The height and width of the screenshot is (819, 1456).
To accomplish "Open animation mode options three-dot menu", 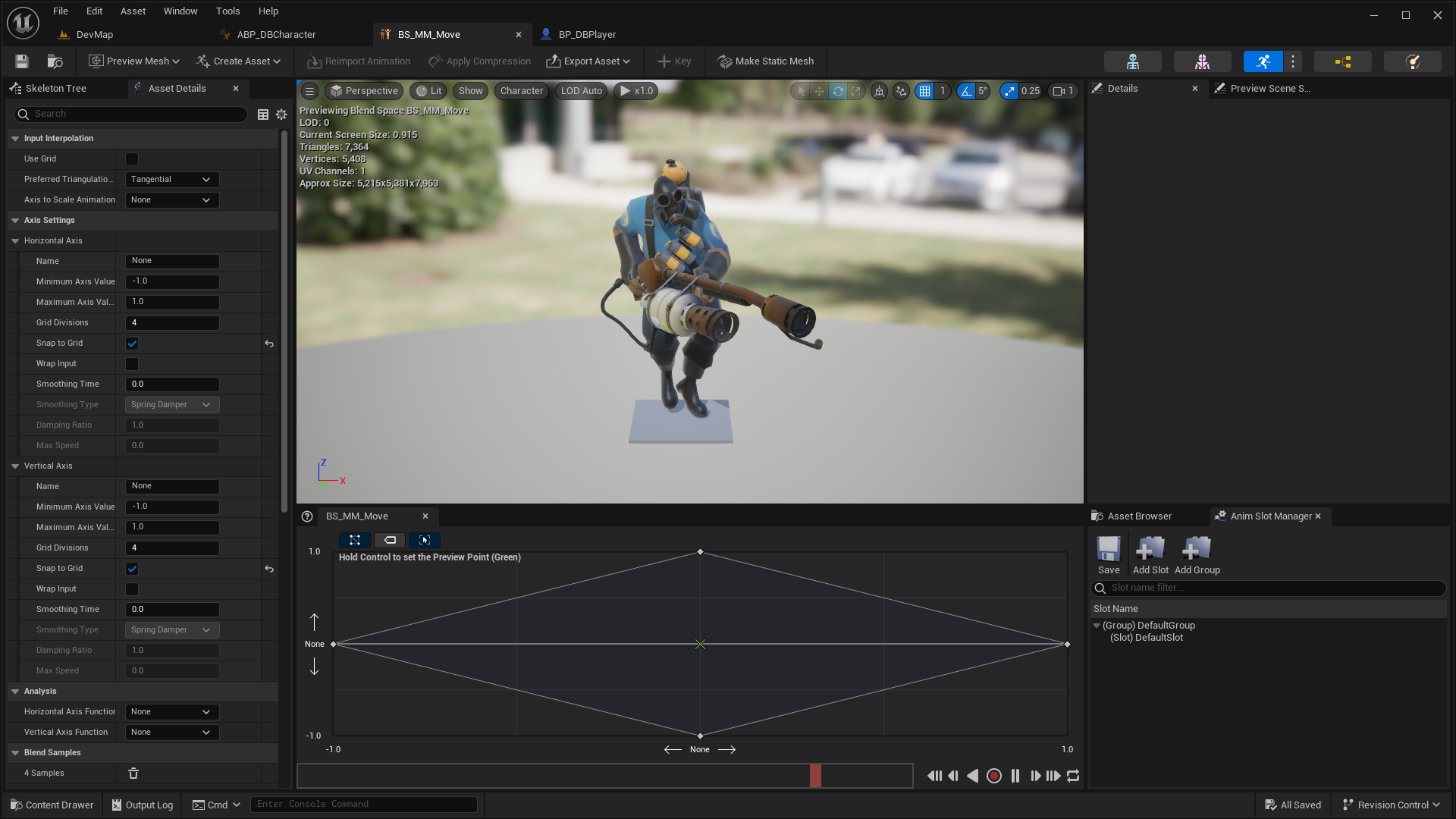I will (1293, 61).
